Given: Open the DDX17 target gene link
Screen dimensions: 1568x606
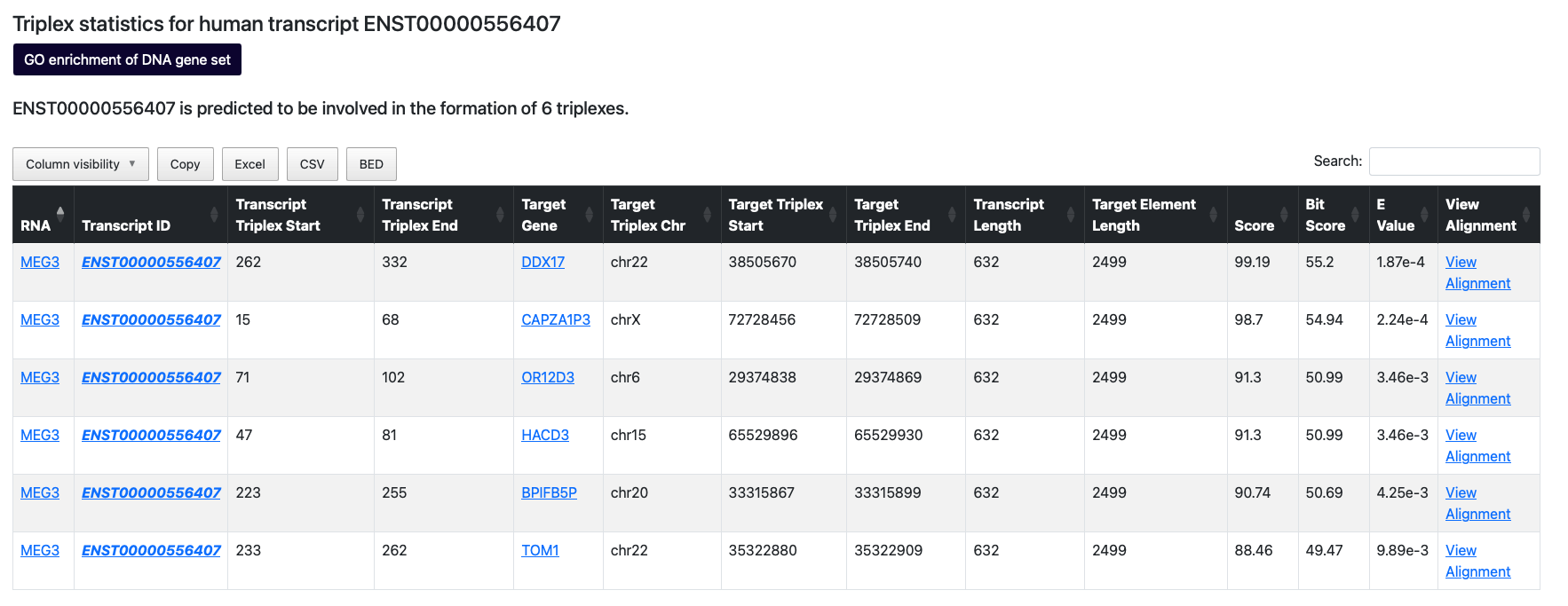Looking at the screenshot, I should [x=542, y=262].
